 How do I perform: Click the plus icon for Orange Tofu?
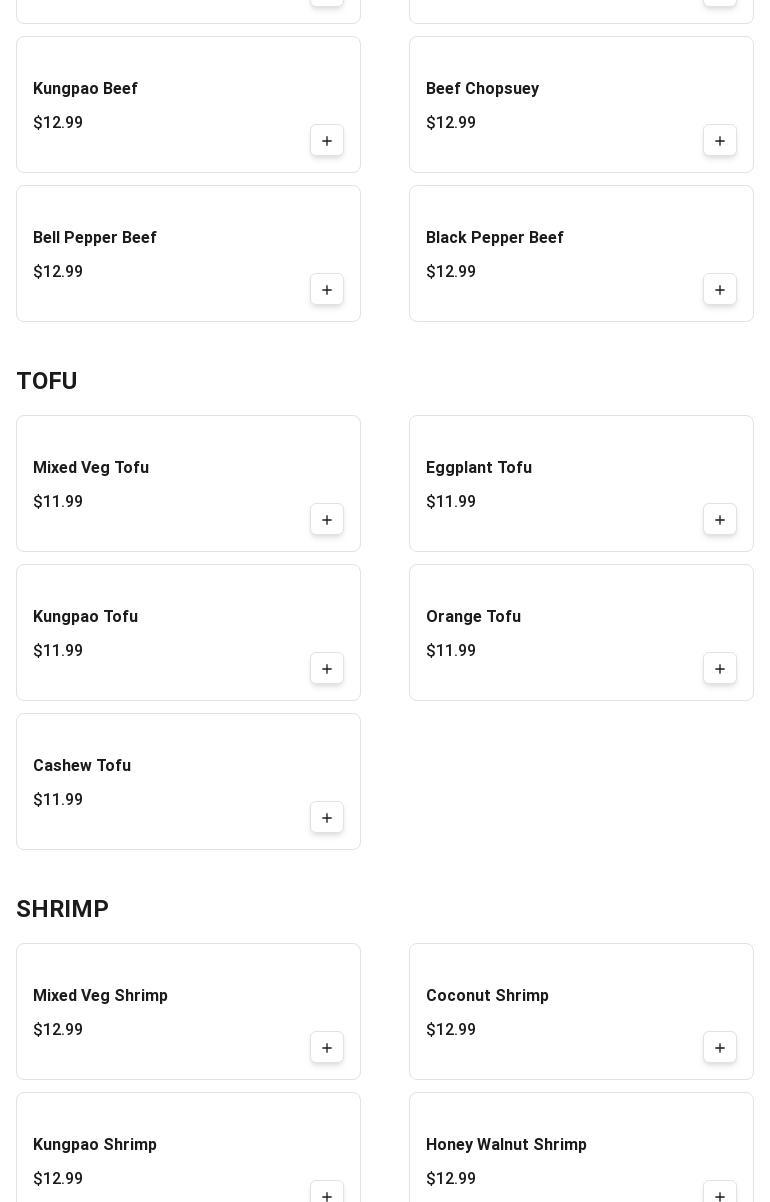coord(720,669)
